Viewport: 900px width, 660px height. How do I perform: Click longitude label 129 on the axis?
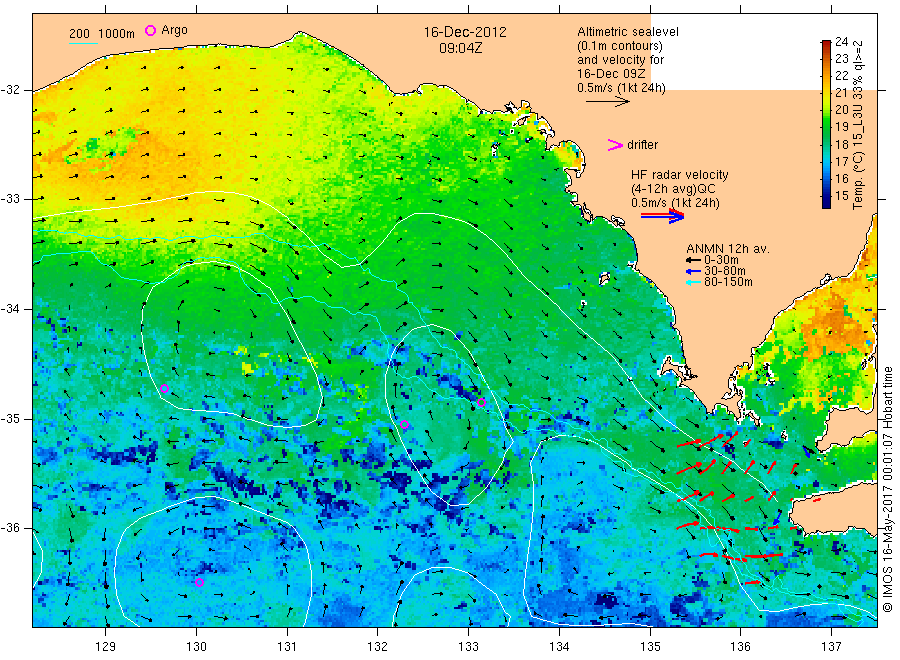click(x=106, y=646)
